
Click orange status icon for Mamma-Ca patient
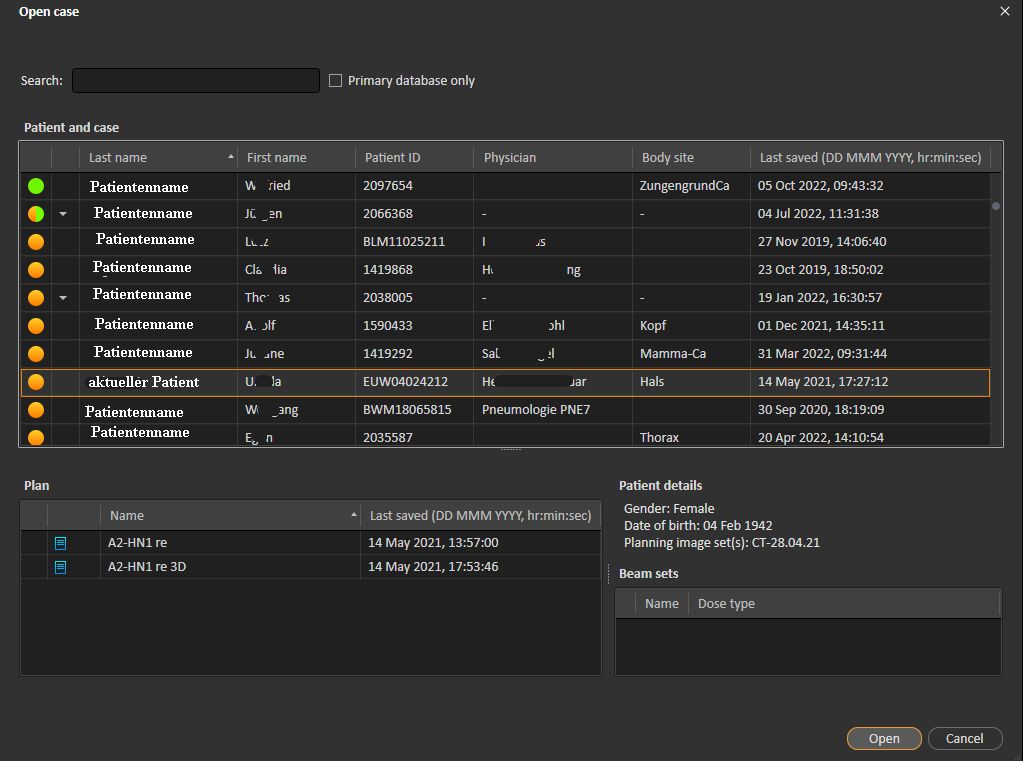click(x=36, y=354)
